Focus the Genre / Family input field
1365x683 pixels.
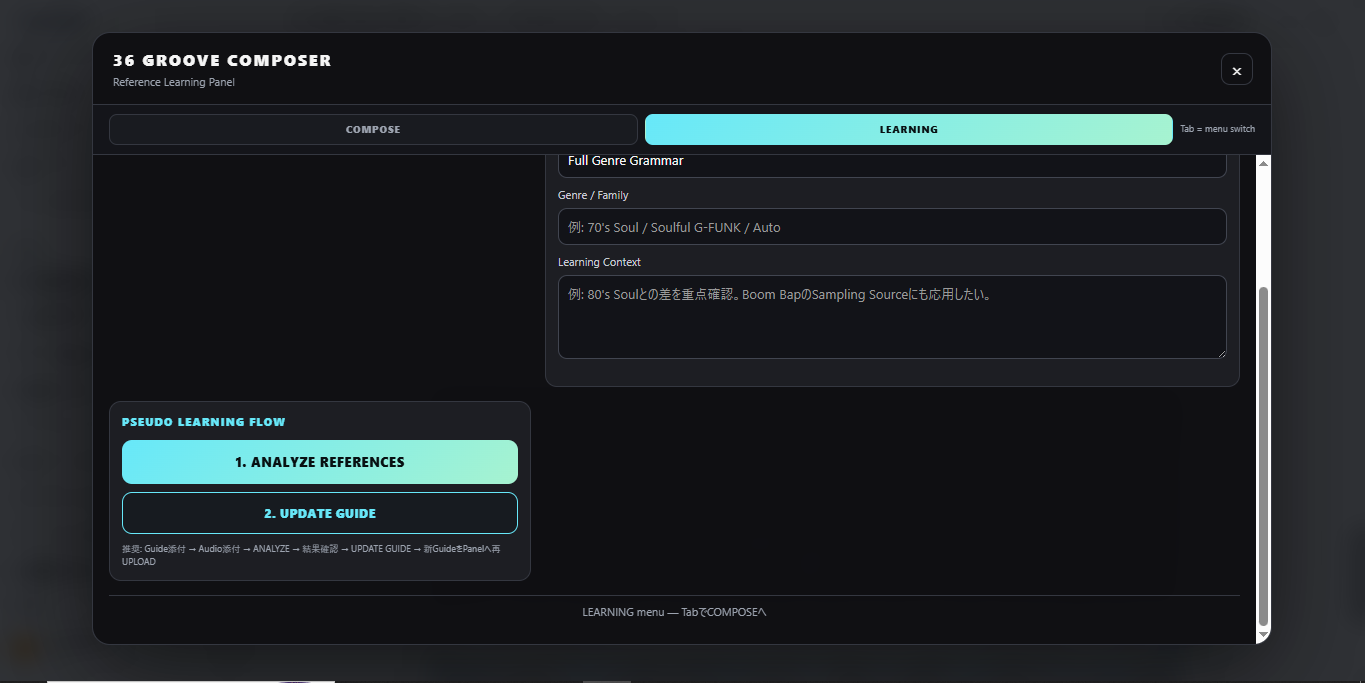(892, 227)
